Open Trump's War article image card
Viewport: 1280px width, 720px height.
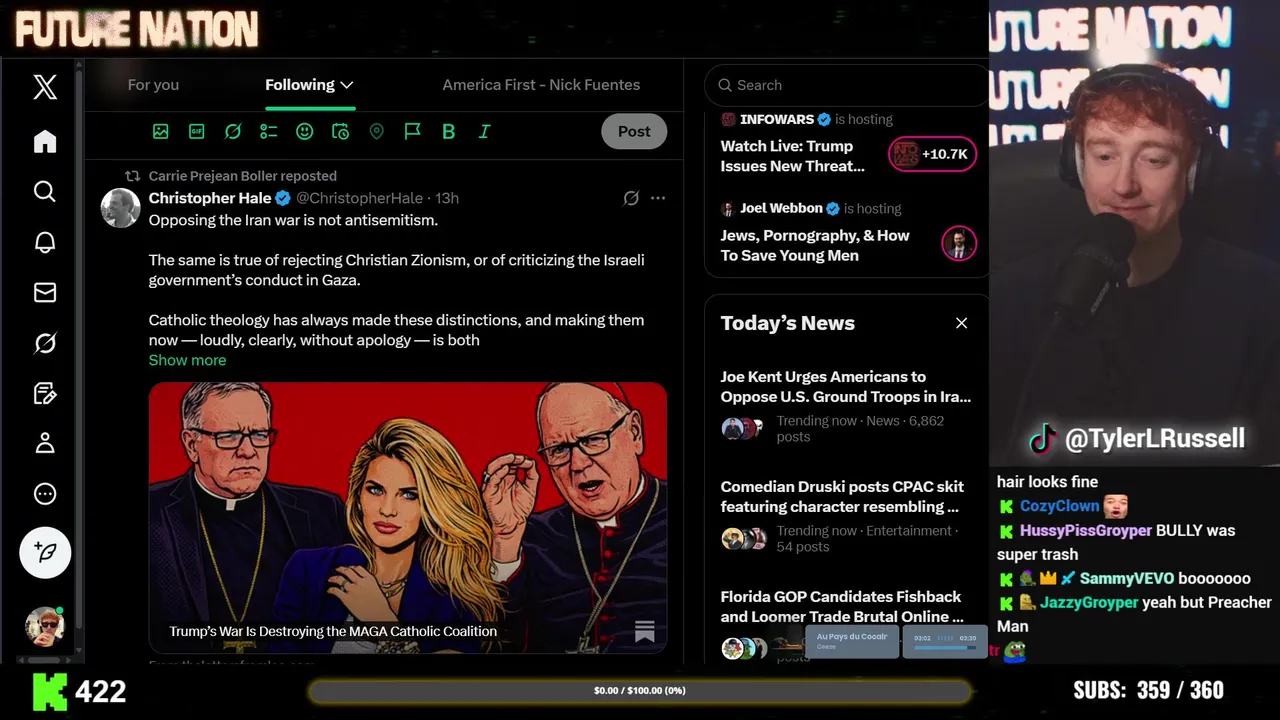[408, 517]
